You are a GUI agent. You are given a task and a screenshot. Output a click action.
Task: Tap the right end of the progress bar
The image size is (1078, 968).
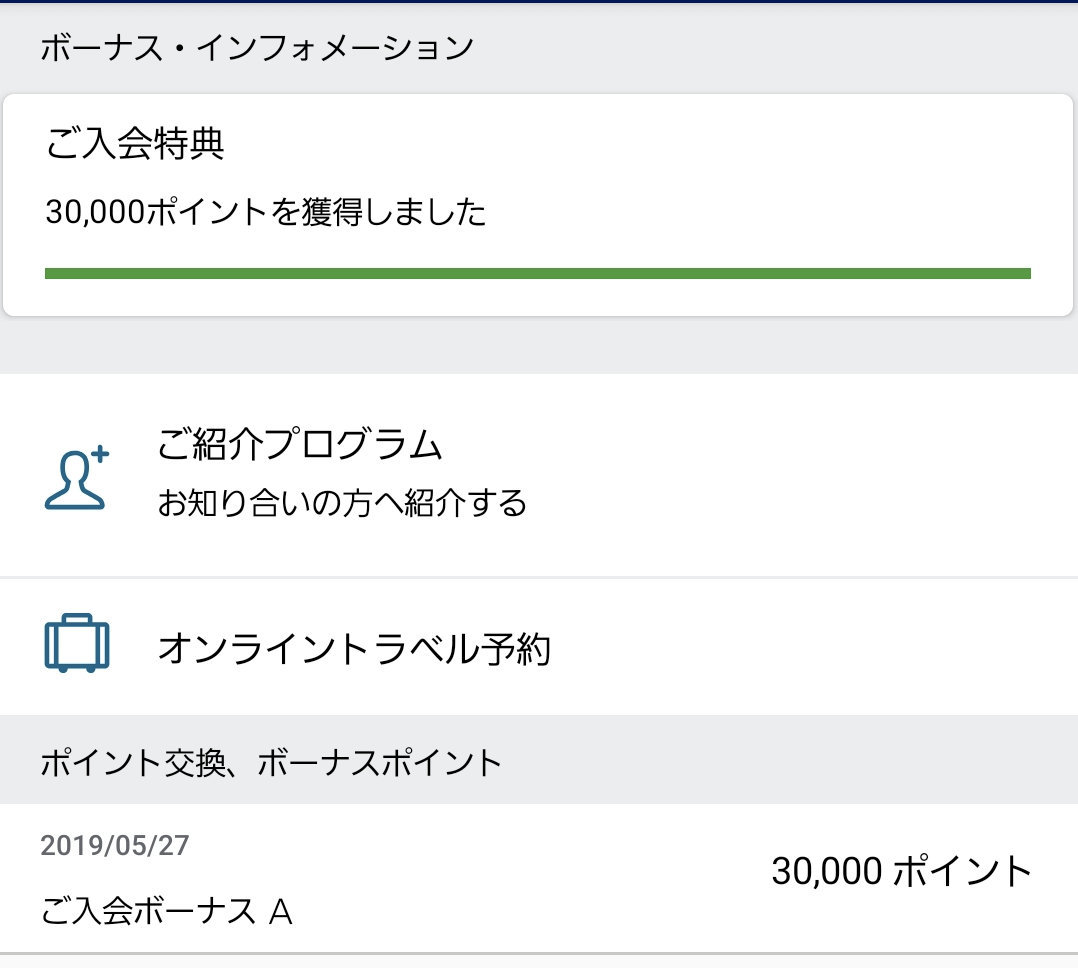[1021, 274]
